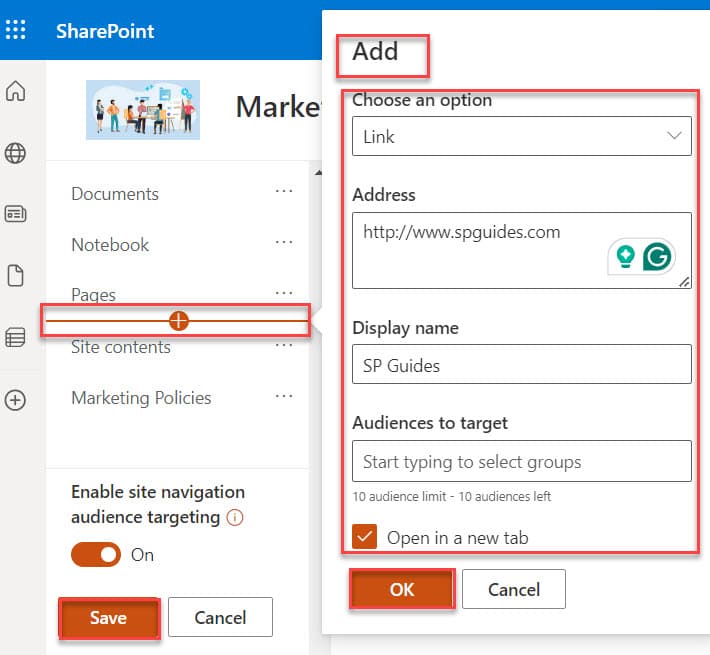Select the Notebook navigation item
Viewport: 710px width, 655px height.
tap(110, 244)
